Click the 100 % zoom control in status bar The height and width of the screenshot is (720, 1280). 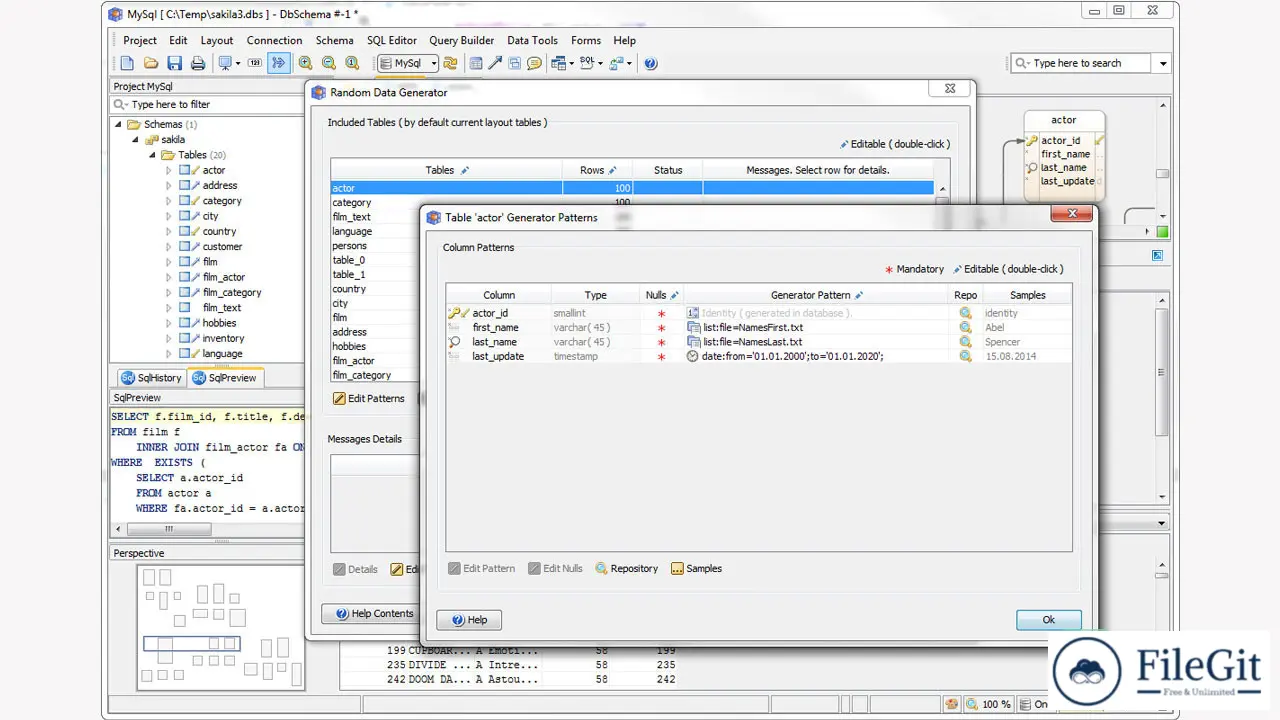coord(989,704)
